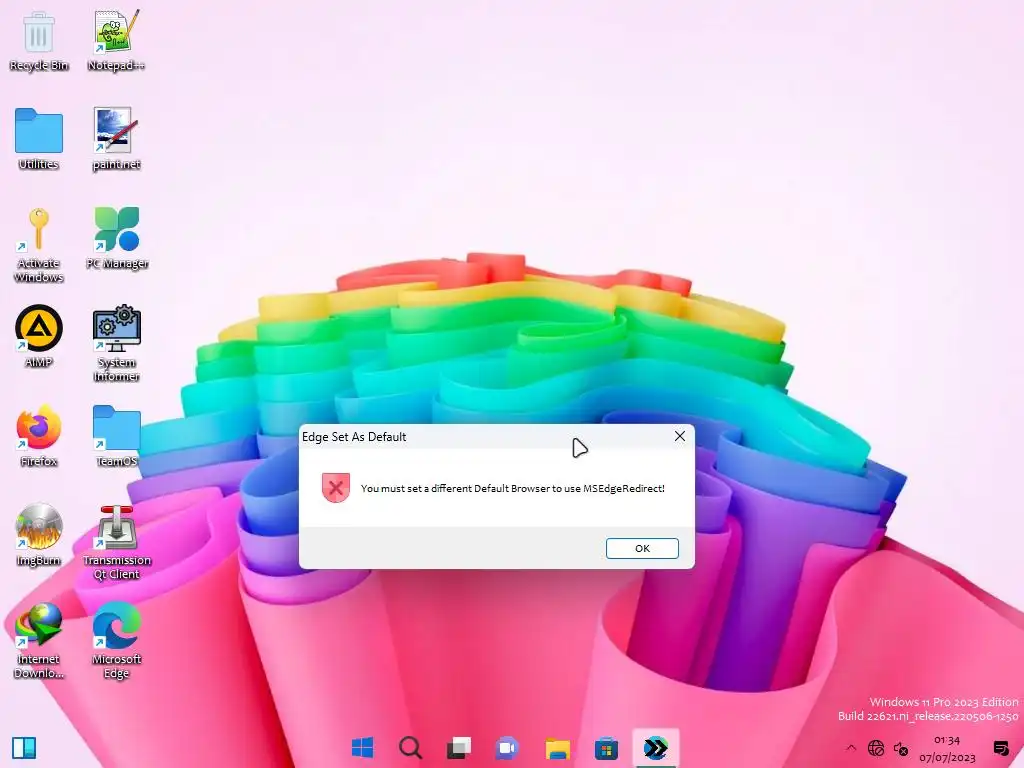The height and width of the screenshot is (768, 1024).
Task: Click the muted volume tray icon
Action: click(x=901, y=748)
